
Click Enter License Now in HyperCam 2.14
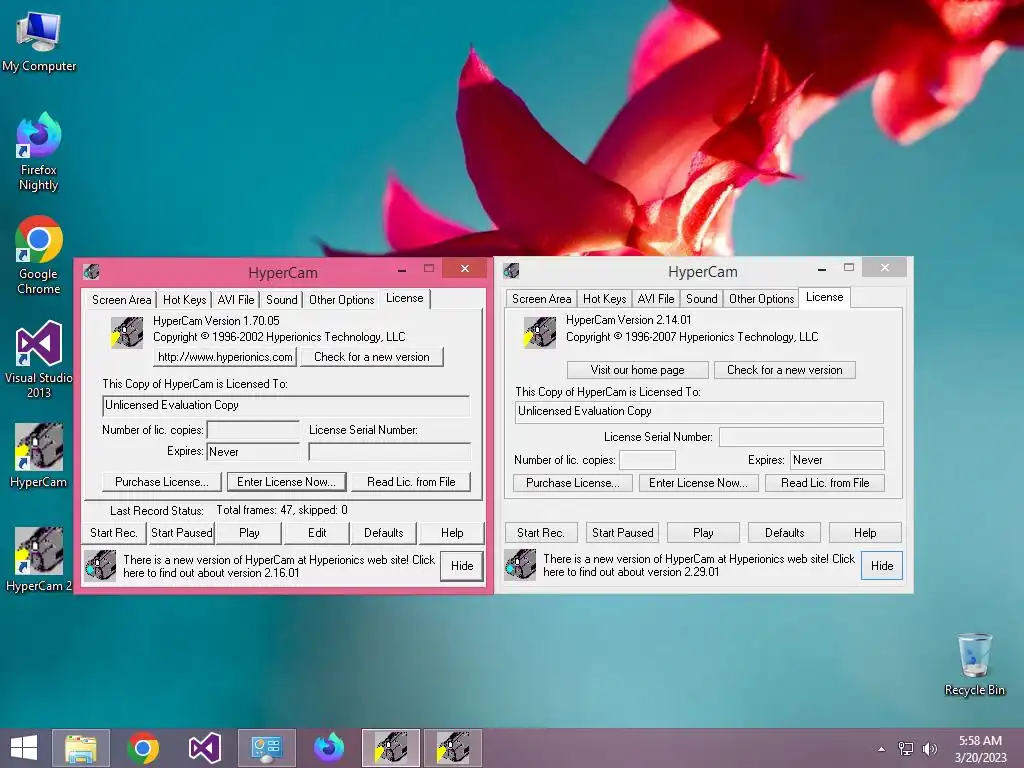[698, 483]
